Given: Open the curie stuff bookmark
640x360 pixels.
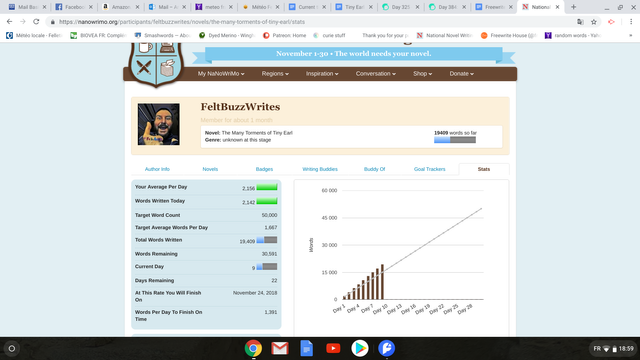Looking at the screenshot, I should tap(329, 36).
